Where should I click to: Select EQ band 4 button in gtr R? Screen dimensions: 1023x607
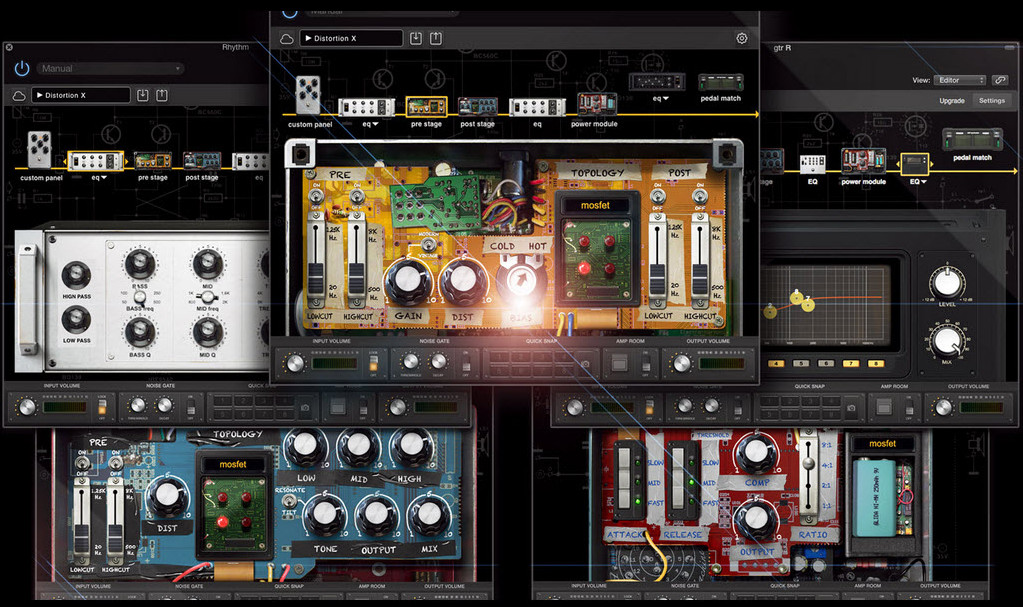pyautogui.click(x=776, y=364)
